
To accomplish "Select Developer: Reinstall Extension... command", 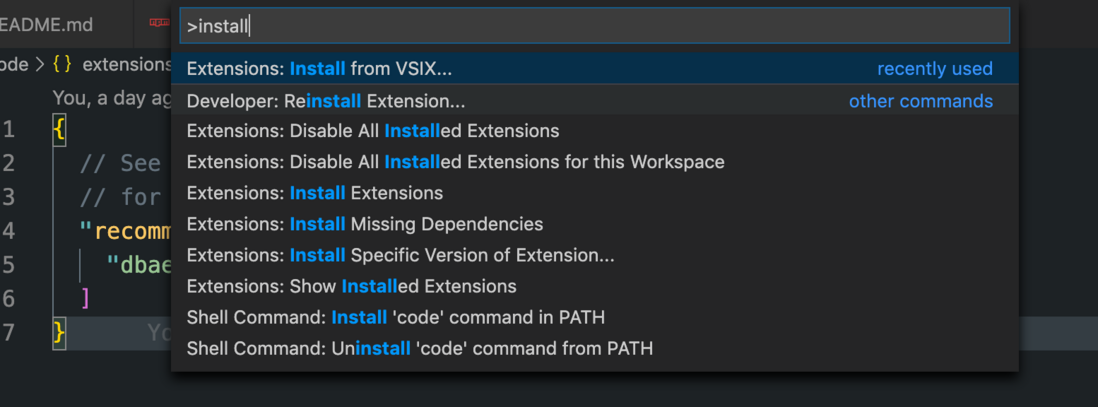I will pos(595,101).
